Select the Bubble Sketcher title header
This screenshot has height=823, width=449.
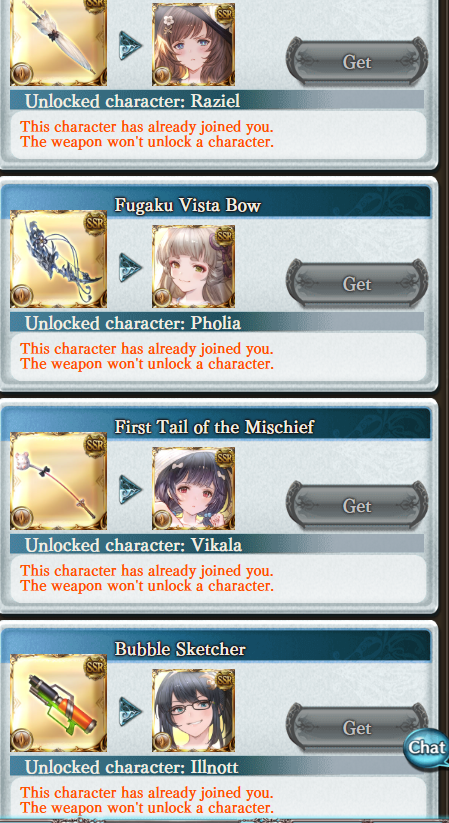180,649
